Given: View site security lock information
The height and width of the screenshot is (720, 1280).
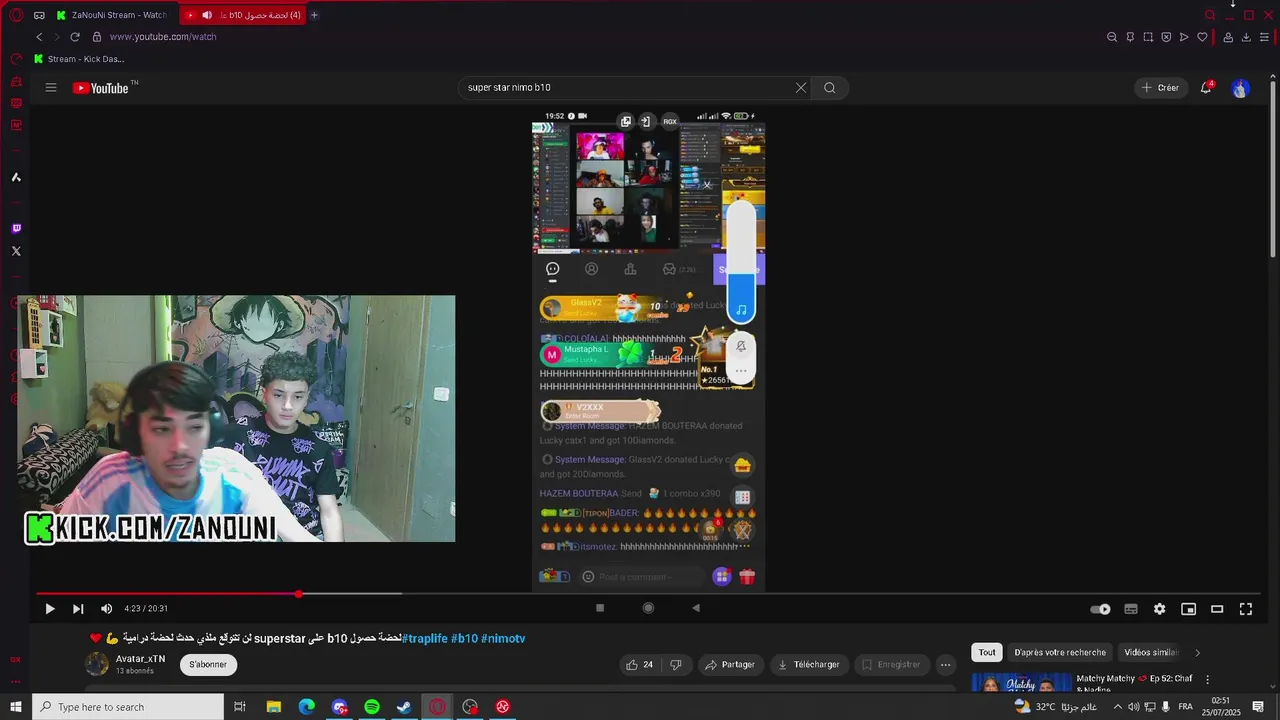Looking at the screenshot, I should [x=97, y=37].
